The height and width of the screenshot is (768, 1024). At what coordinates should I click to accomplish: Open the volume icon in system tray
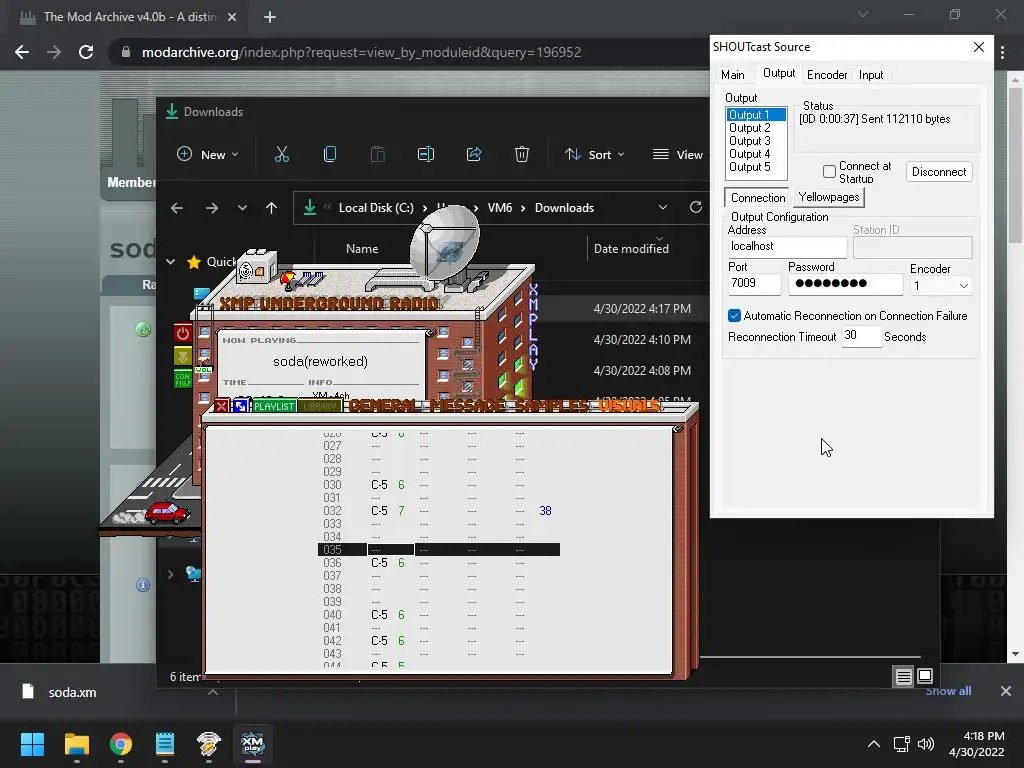click(925, 744)
